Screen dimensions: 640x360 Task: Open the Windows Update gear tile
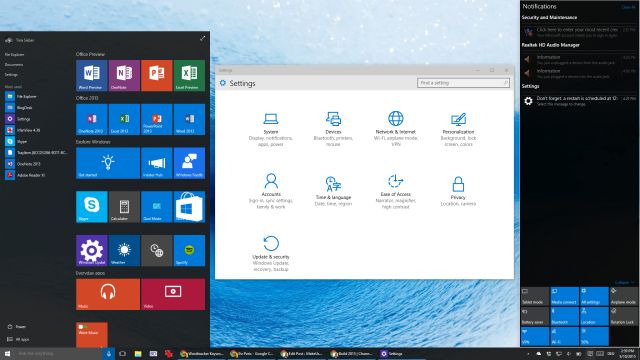(x=92, y=251)
